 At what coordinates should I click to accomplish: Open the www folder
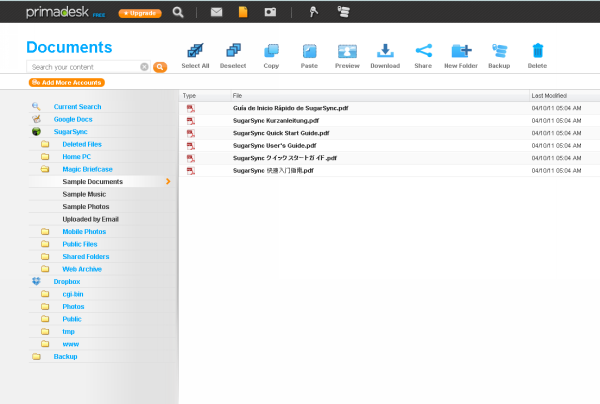pos(71,344)
